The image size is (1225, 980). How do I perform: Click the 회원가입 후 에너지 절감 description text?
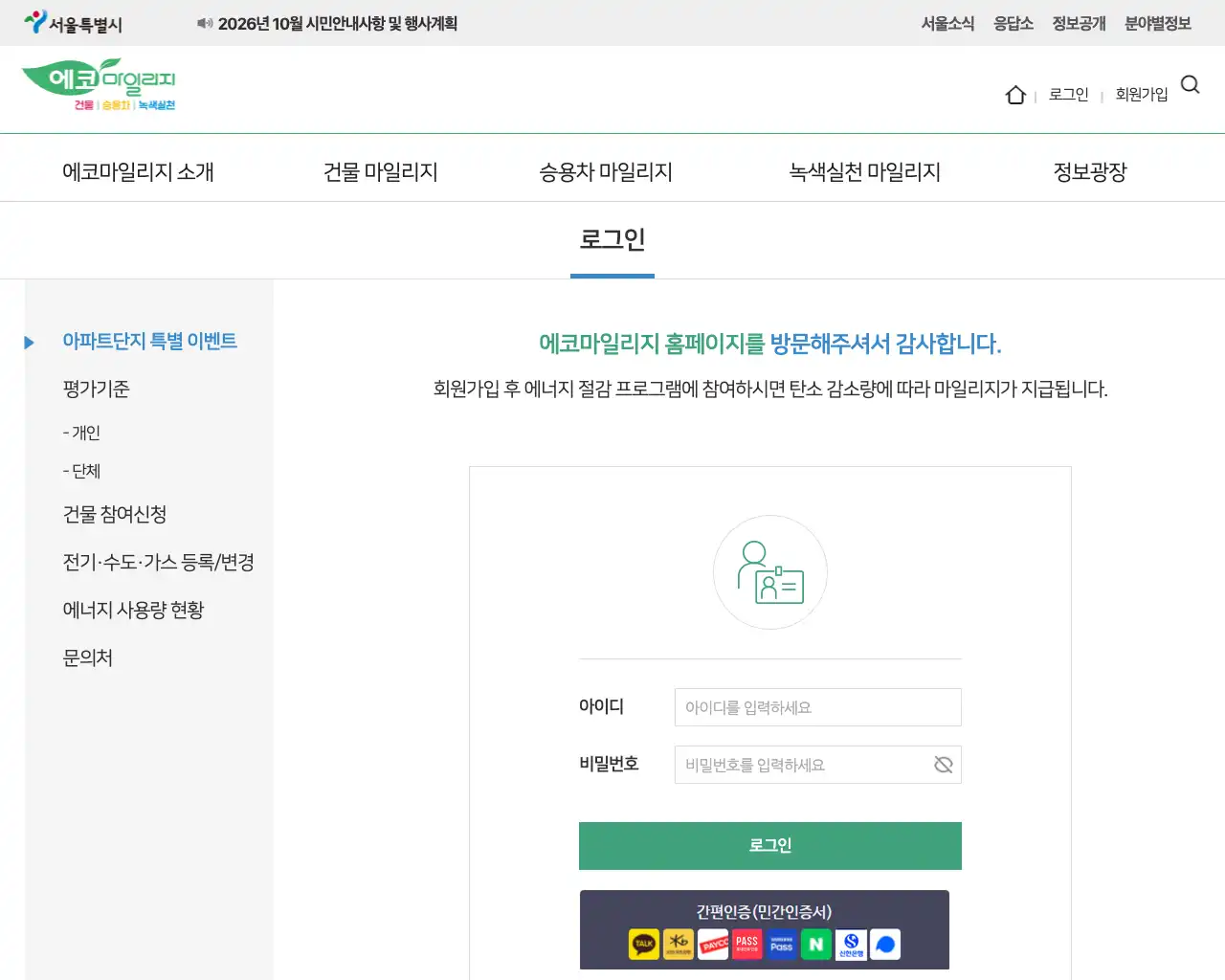pyautogui.click(x=770, y=390)
